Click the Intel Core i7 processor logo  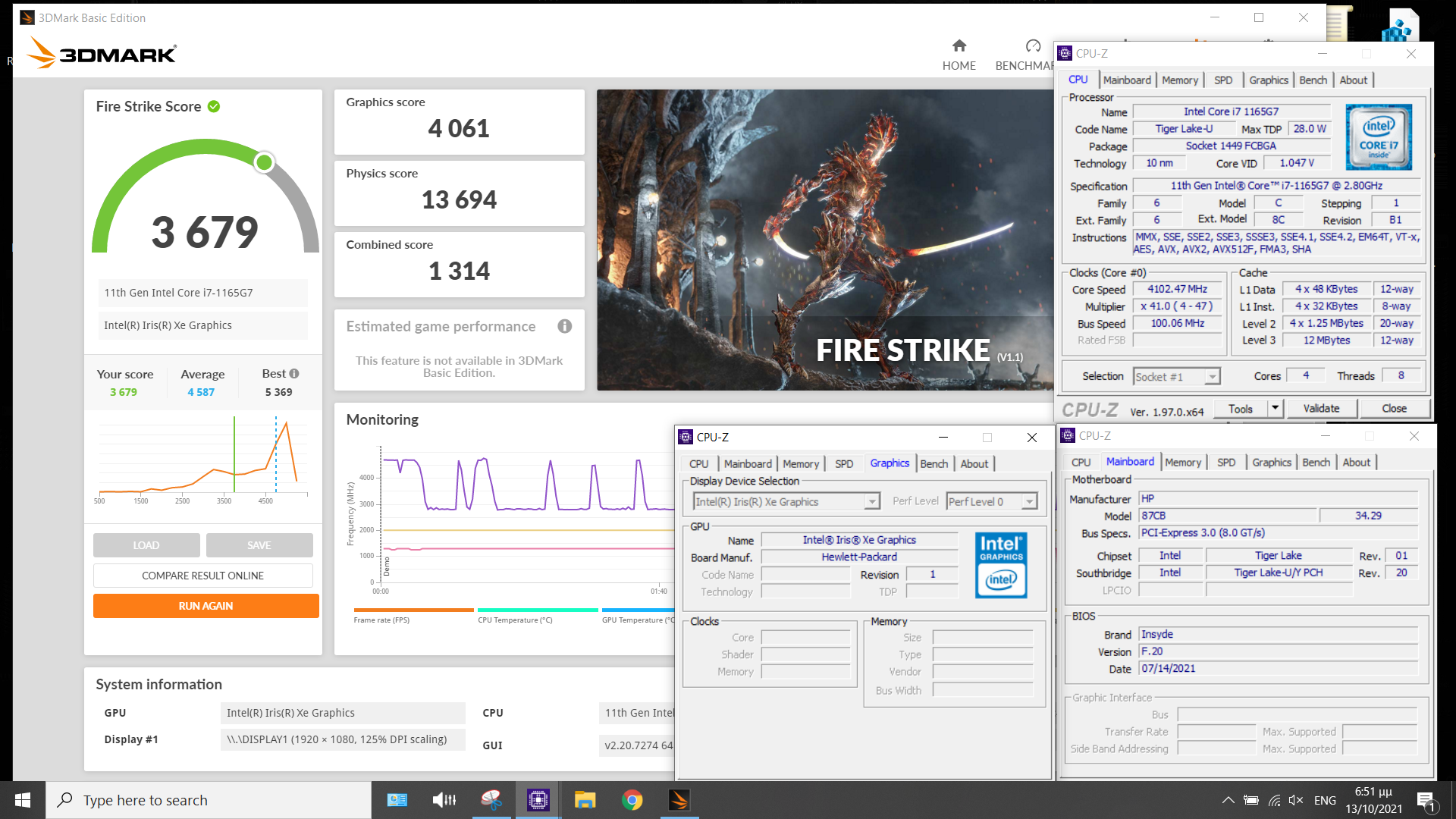(x=1379, y=137)
